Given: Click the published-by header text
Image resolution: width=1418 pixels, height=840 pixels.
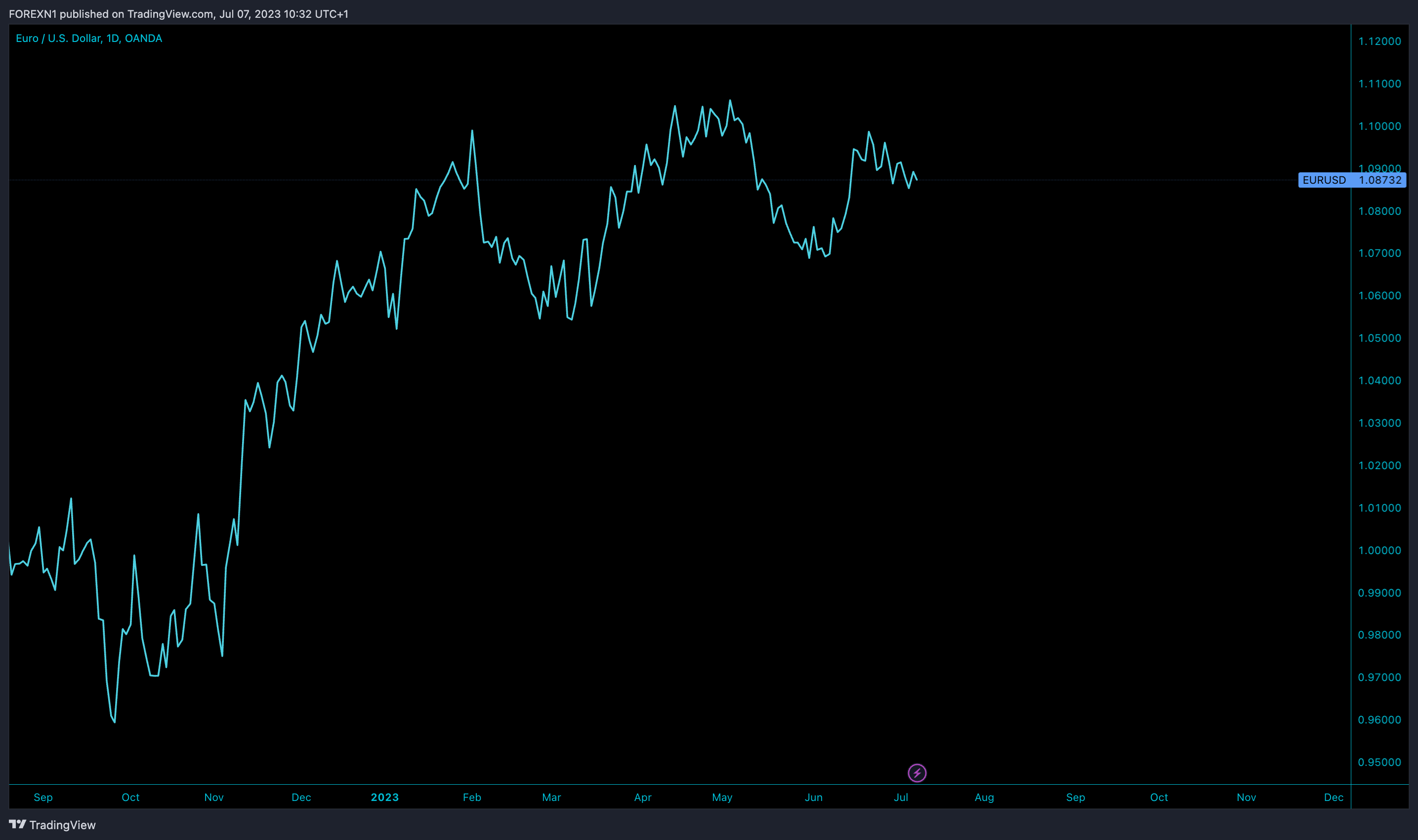Looking at the screenshot, I should [x=178, y=14].
